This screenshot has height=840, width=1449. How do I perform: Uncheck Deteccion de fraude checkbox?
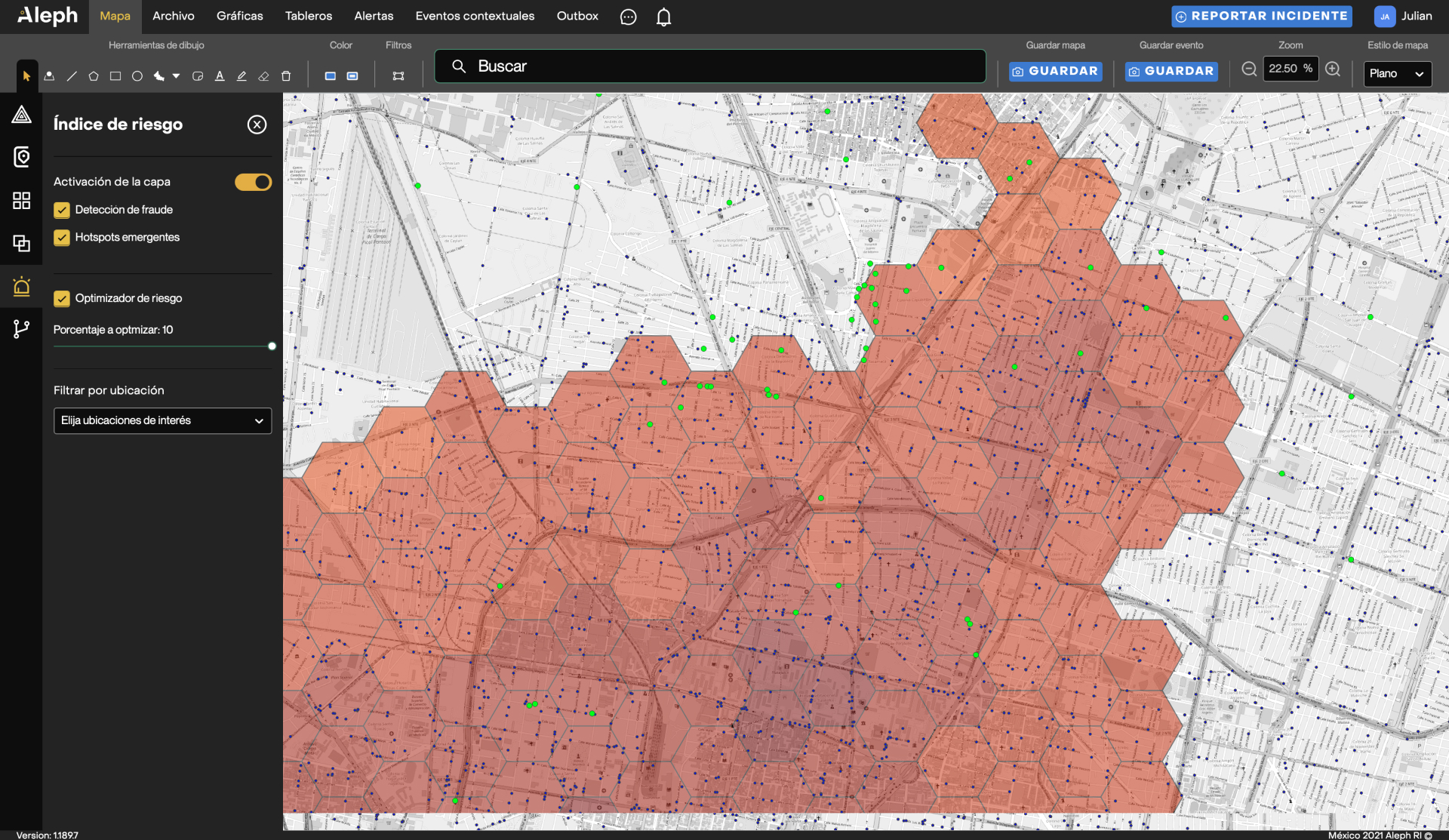62,210
